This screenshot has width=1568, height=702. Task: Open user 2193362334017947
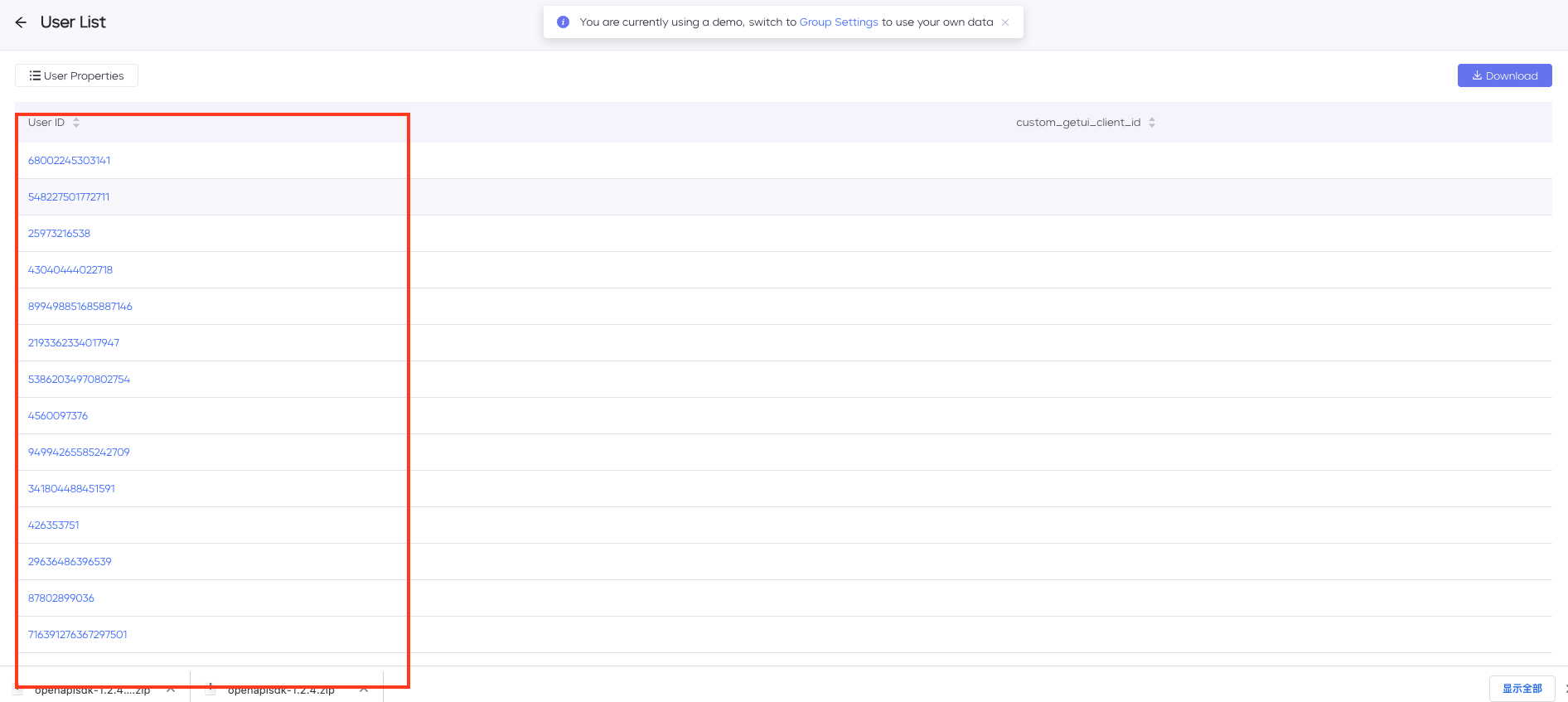(74, 343)
